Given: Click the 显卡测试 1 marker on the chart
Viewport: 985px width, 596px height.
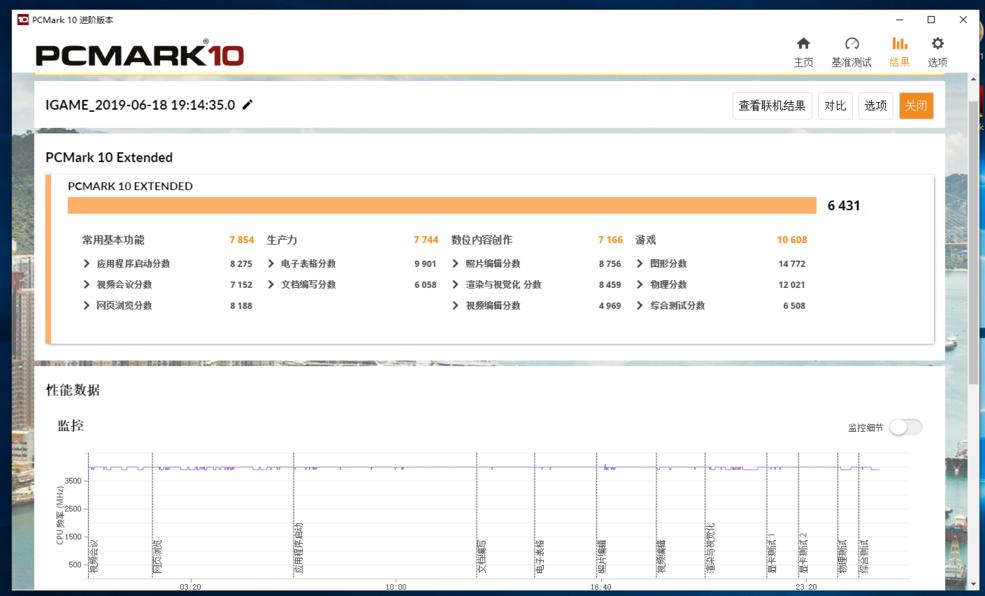Looking at the screenshot, I should 772,553.
